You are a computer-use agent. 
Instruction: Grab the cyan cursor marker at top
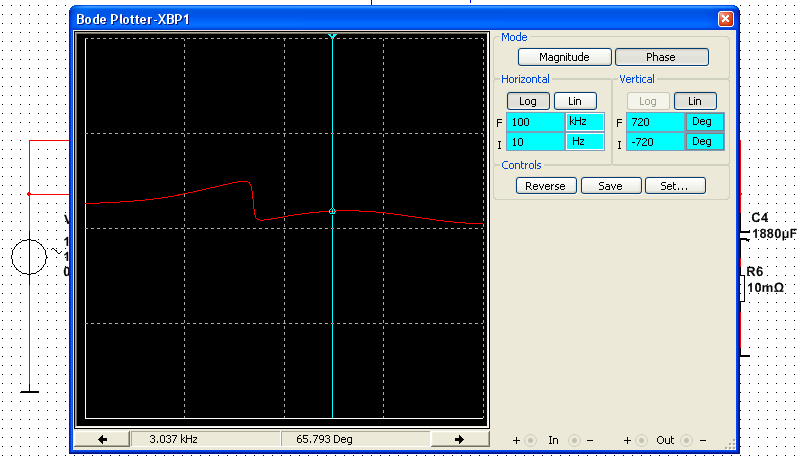(332, 36)
